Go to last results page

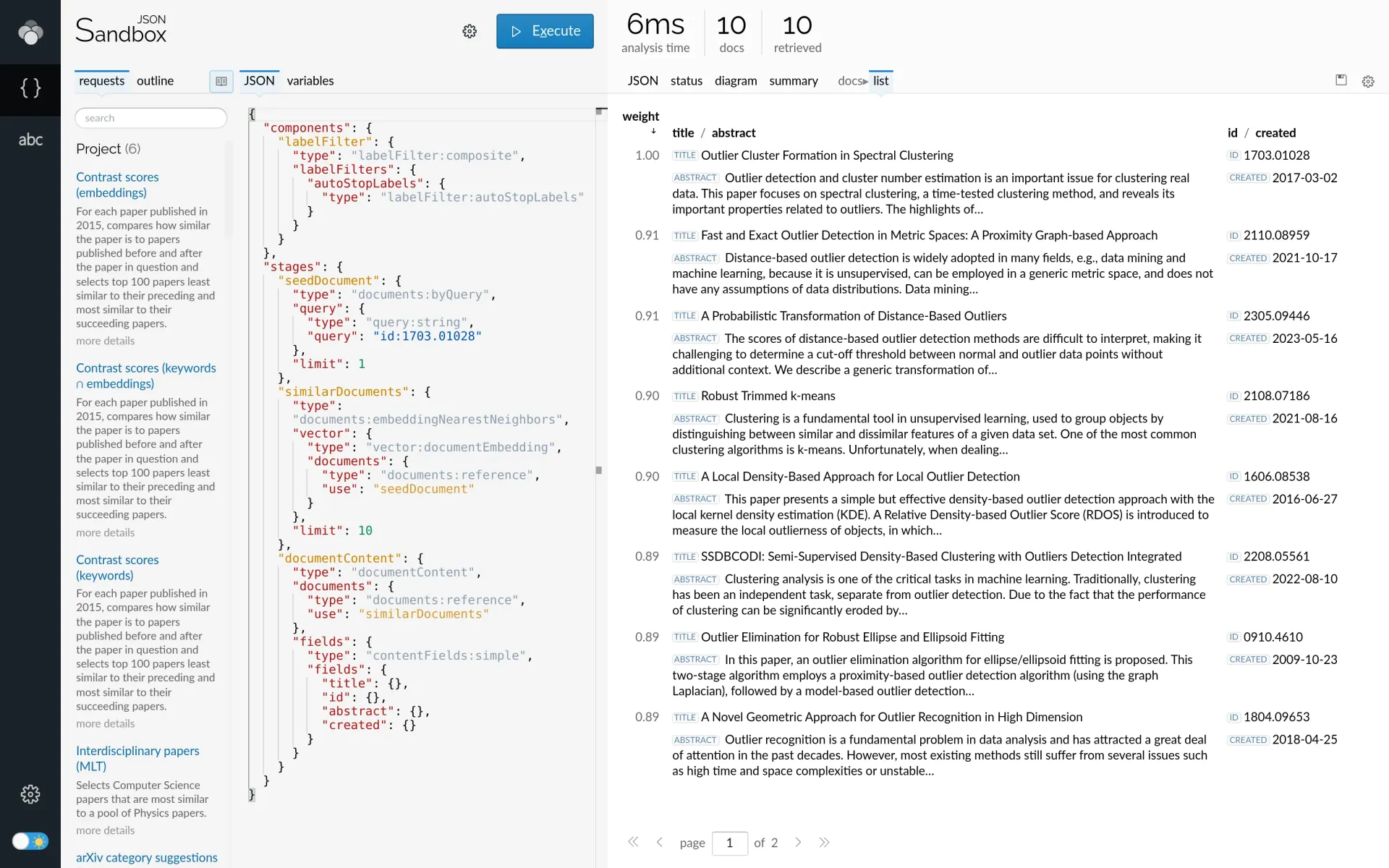click(824, 842)
